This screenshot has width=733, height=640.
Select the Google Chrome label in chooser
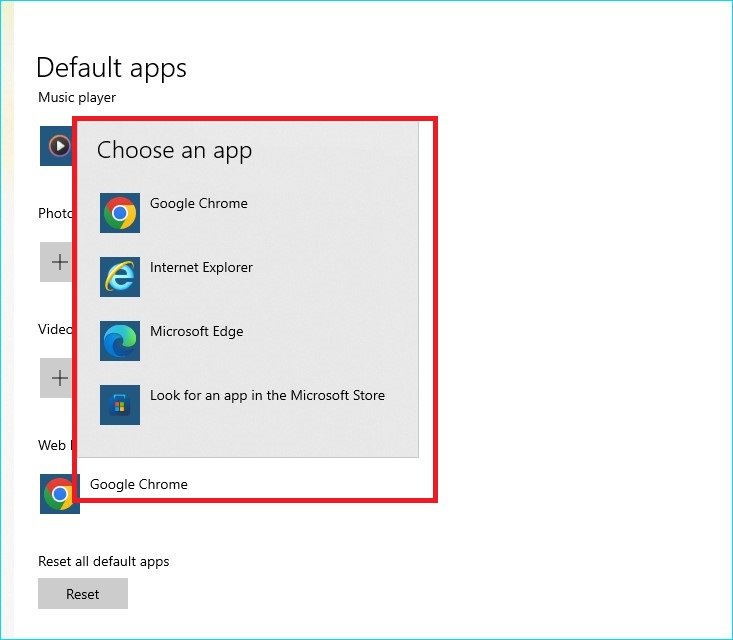point(199,203)
